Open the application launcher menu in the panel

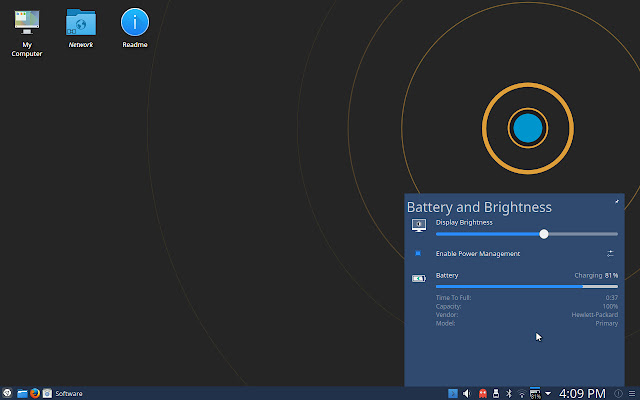pyautogui.click(x=7, y=393)
